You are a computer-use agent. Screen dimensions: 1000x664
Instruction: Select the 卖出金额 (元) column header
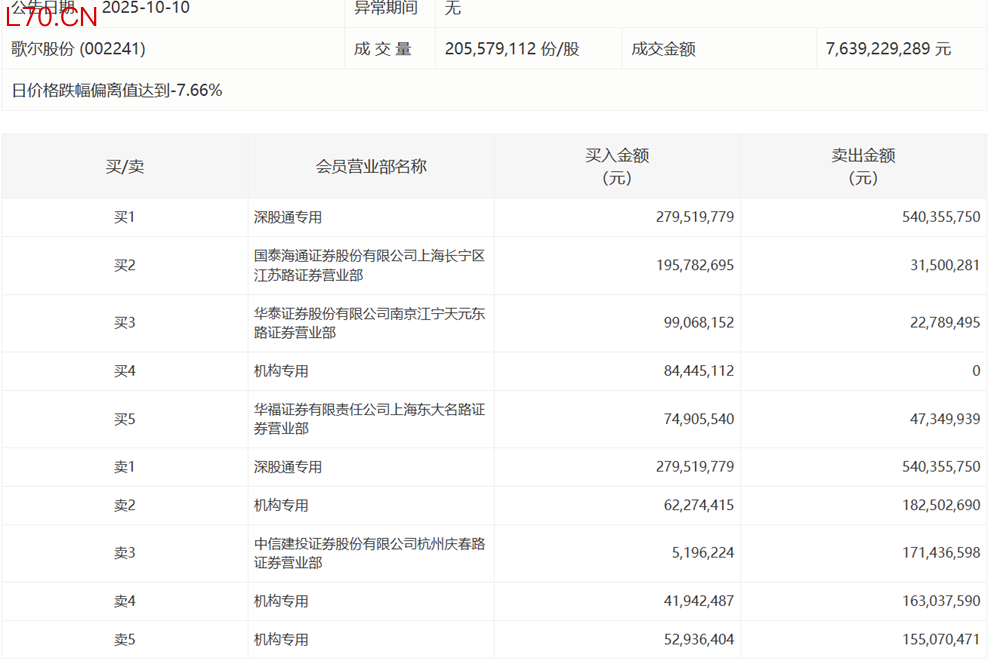pyautogui.click(x=863, y=166)
